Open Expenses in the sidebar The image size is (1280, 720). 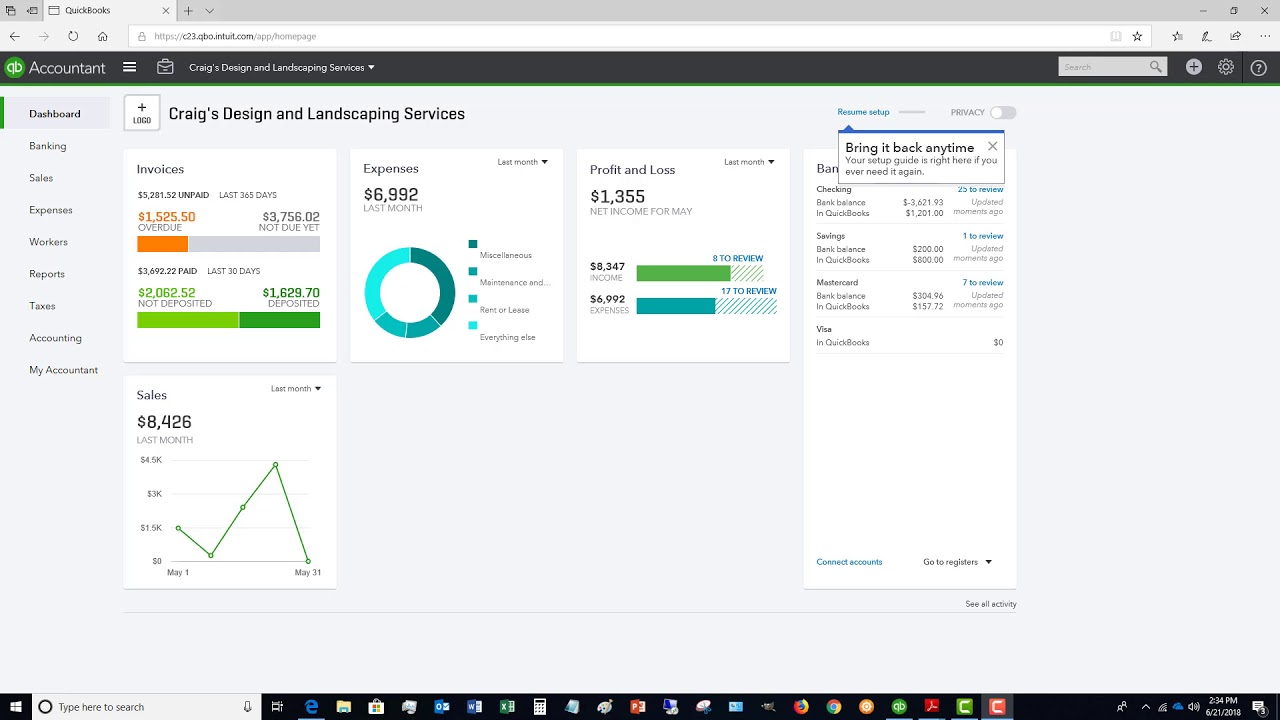pos(51,210)
